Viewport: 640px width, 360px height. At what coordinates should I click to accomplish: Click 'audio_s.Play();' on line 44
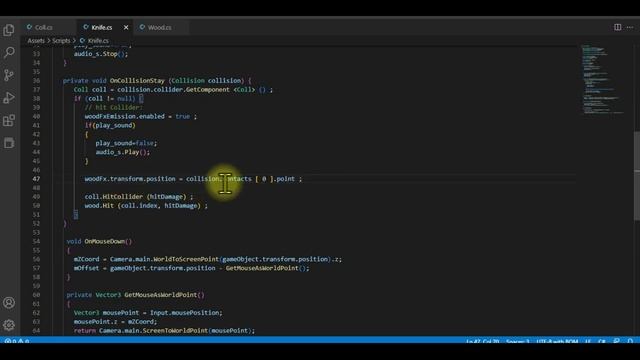(x=123, y=152)
